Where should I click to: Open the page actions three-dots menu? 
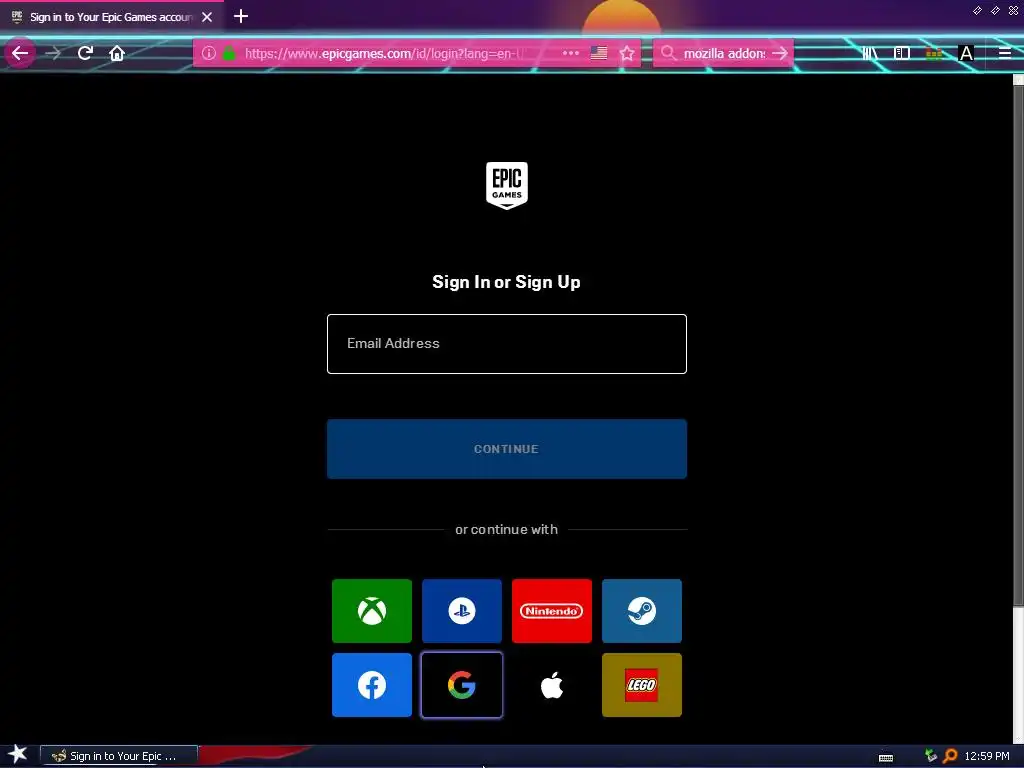(571, 53)
